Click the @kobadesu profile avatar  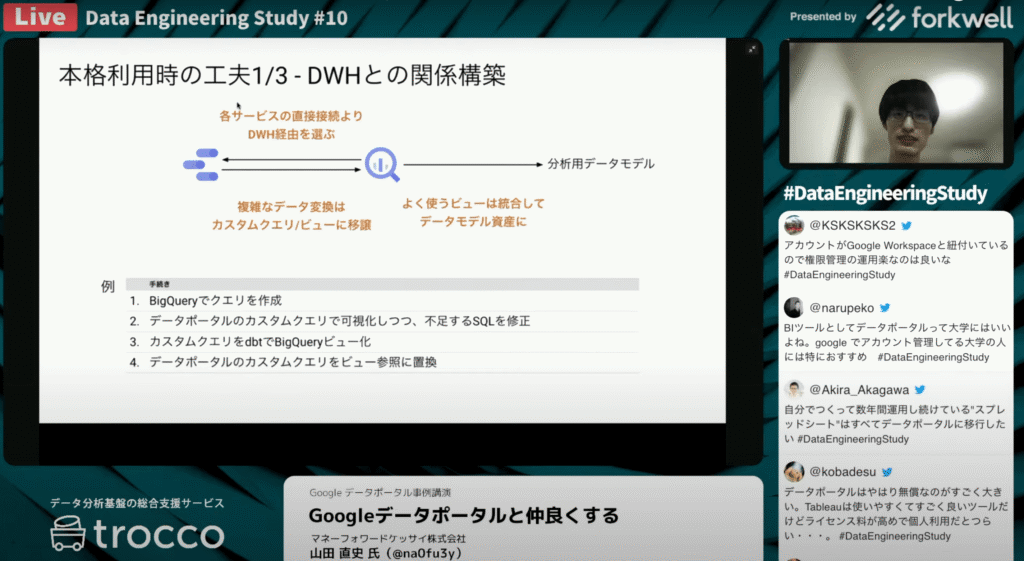(x=794, y=471)
